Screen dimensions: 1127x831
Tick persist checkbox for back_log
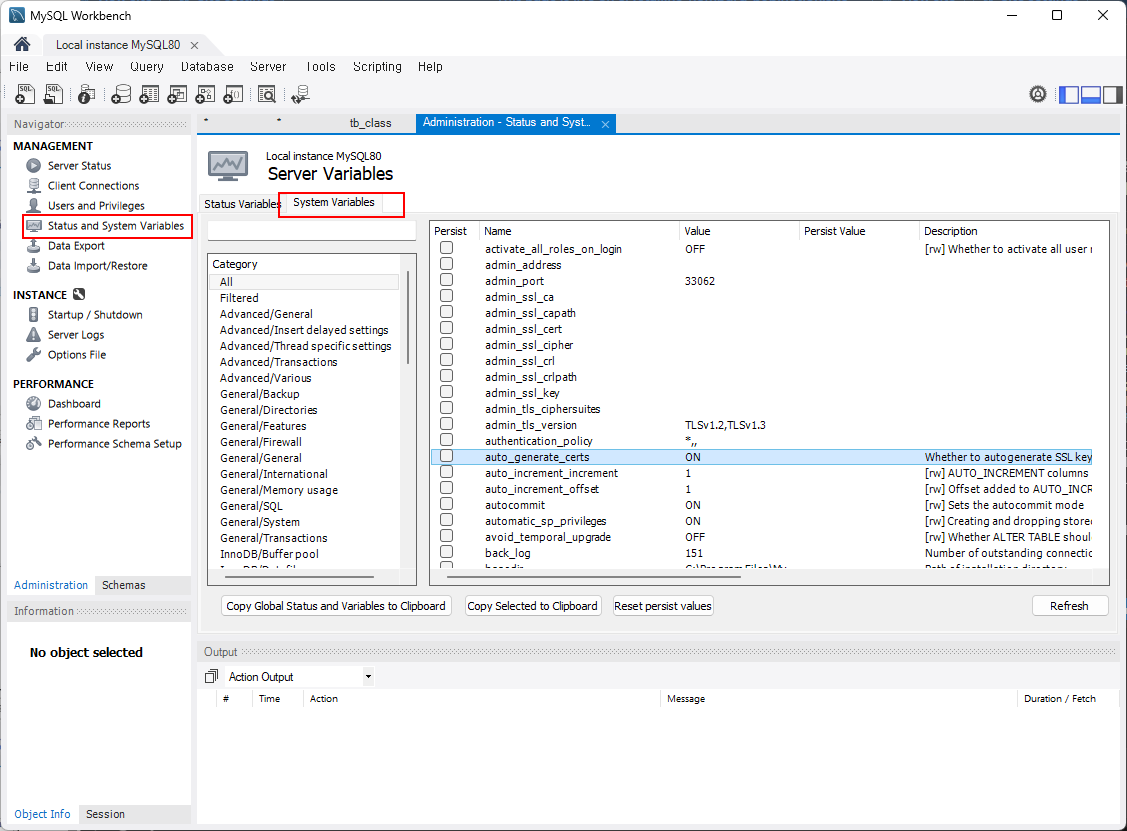point(446,552)
